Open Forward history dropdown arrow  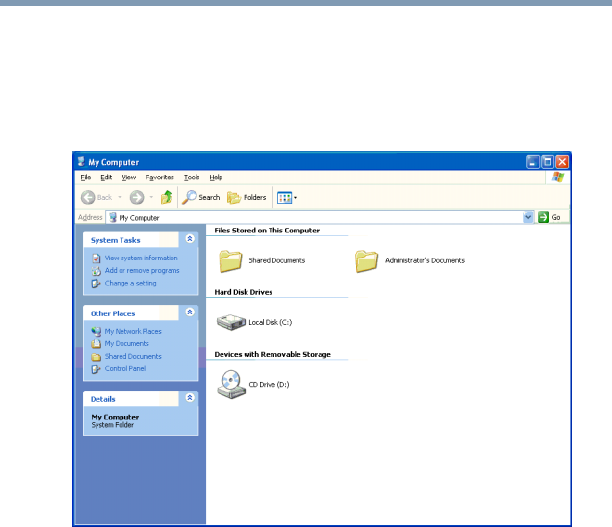151,198
